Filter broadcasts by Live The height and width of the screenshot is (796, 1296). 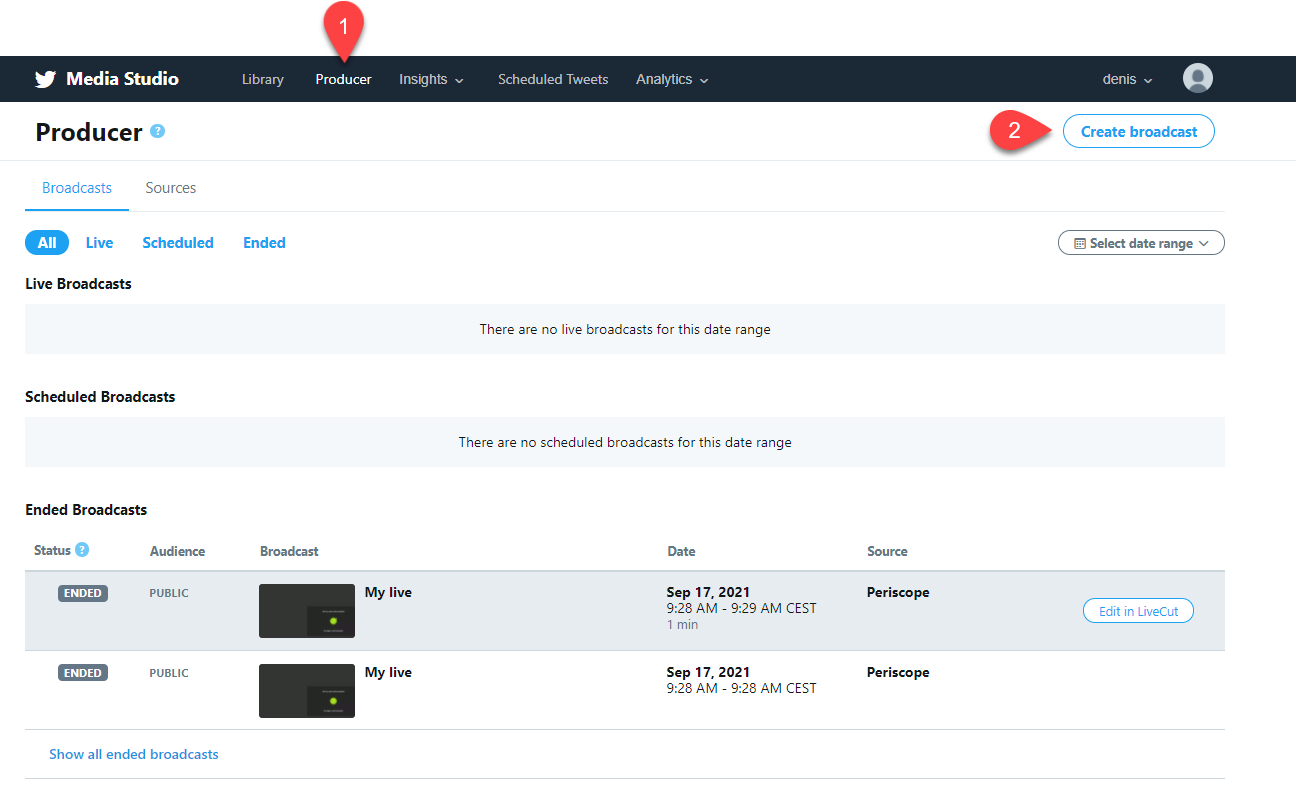point(99,243)
